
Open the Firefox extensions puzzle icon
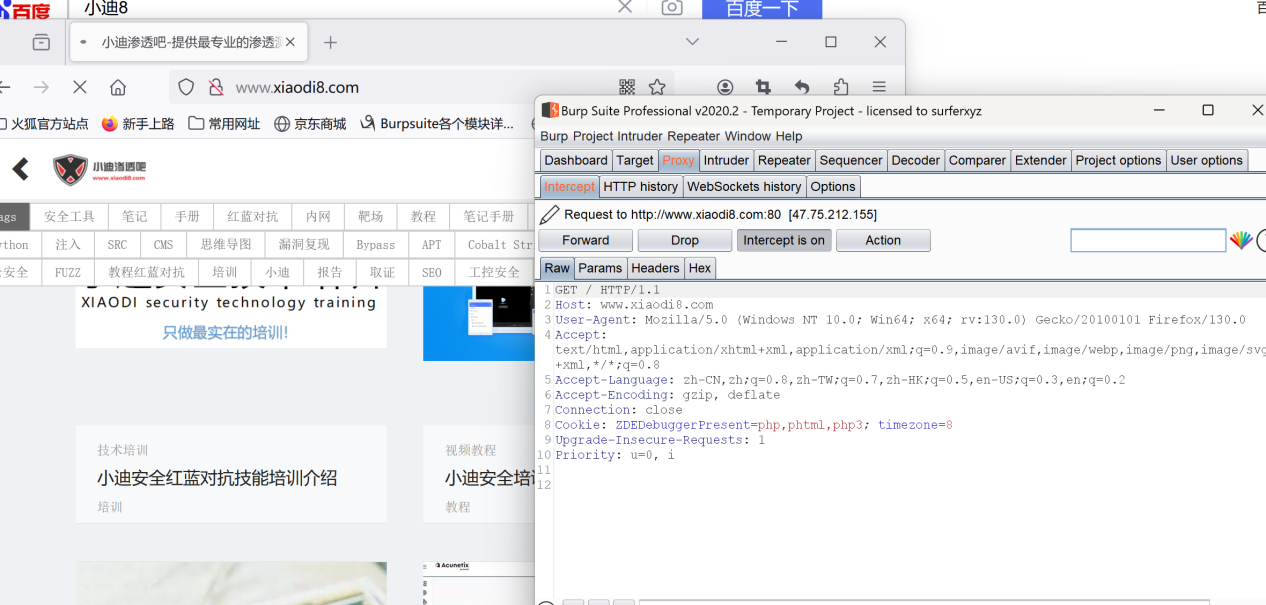pyautogui.click(x=841, y=87)
